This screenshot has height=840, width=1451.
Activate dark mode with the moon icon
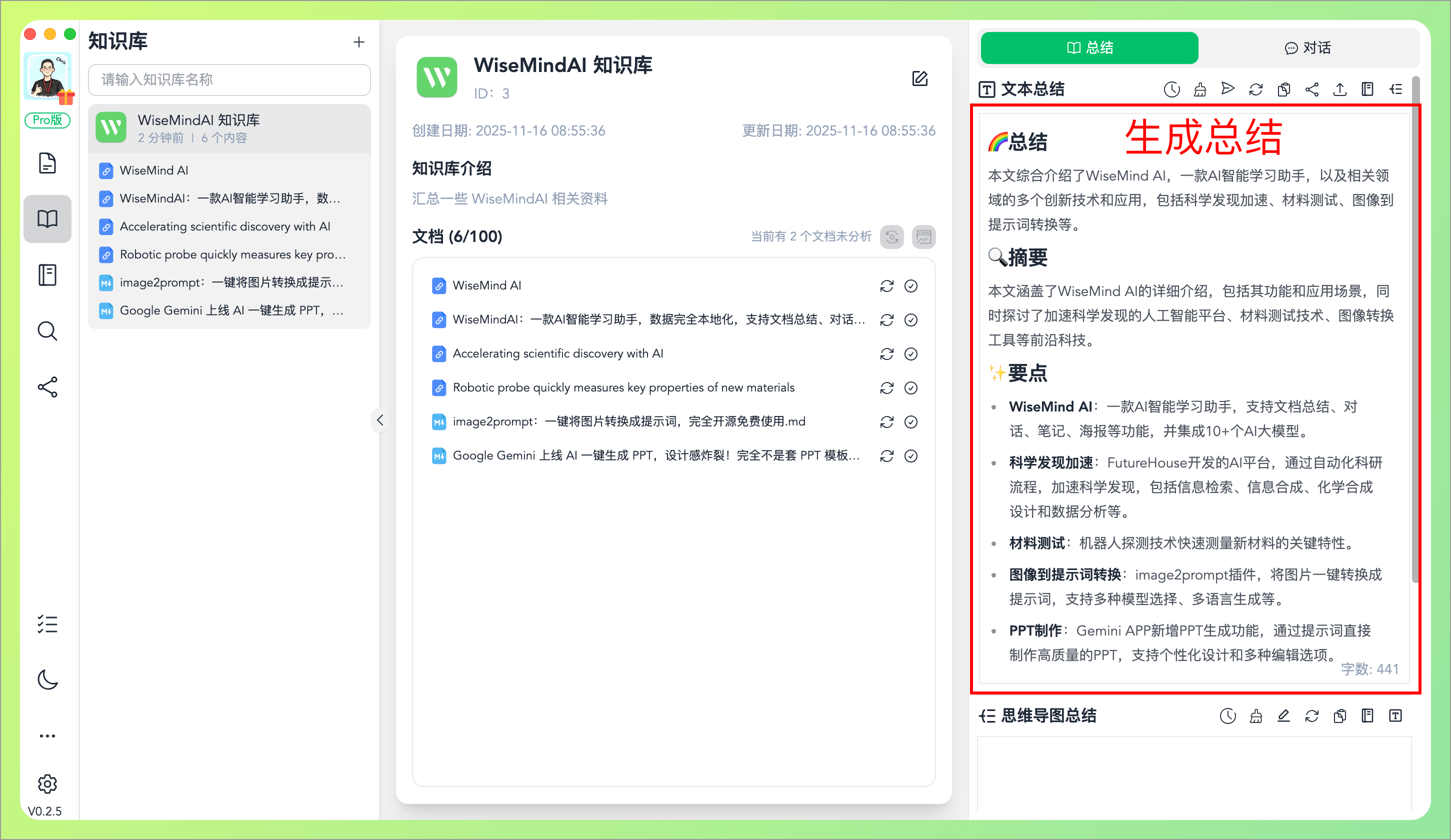click(47, 680)
